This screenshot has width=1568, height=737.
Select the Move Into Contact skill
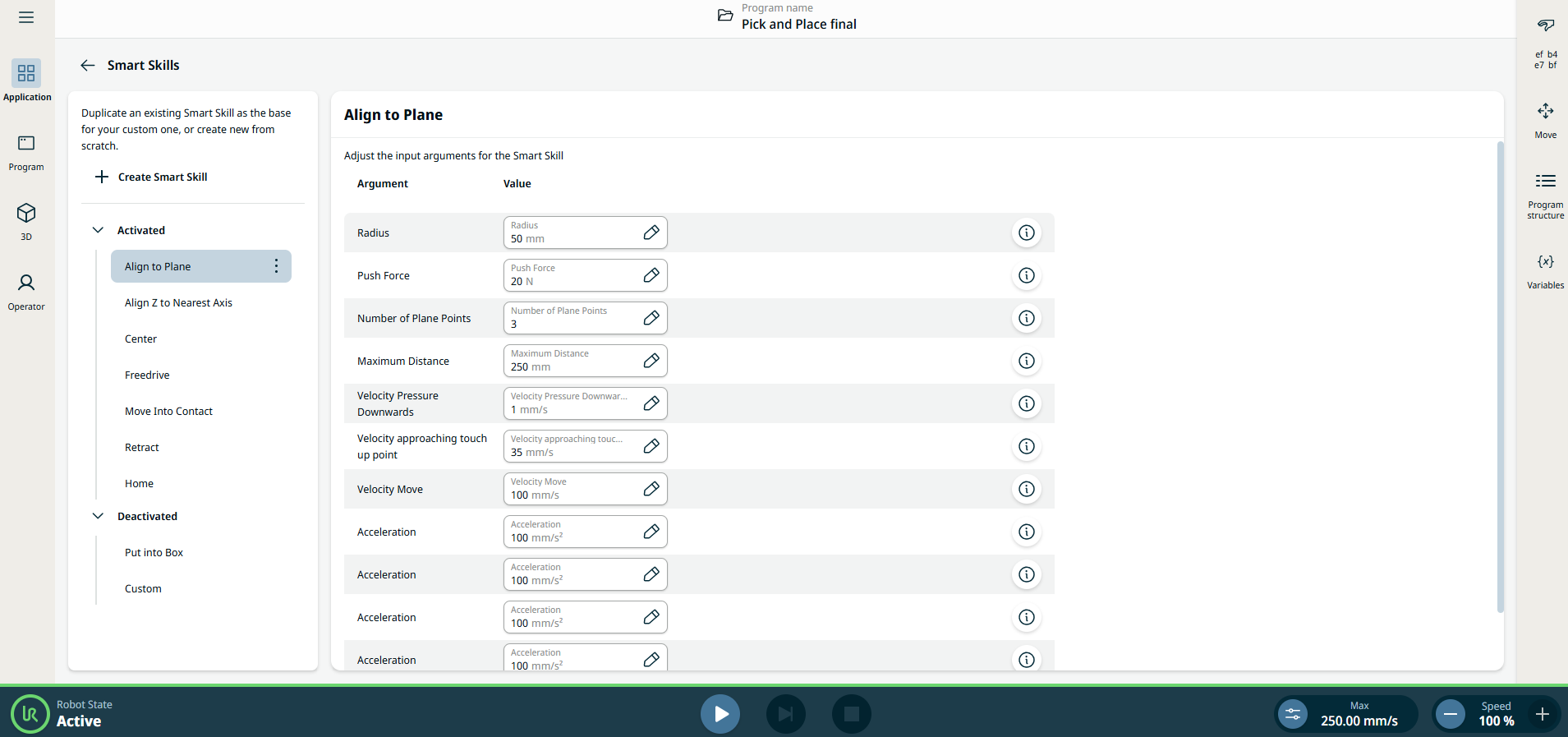coord(168,411)
